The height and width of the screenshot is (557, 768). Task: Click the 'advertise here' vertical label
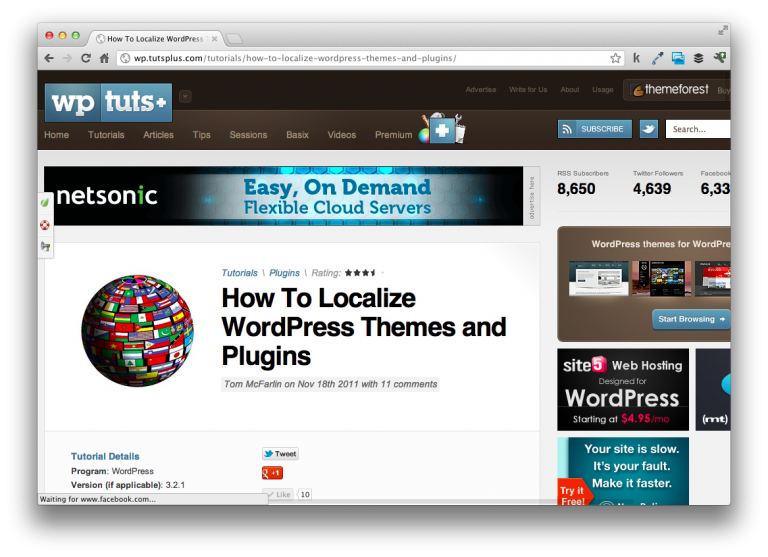point(532,197)
